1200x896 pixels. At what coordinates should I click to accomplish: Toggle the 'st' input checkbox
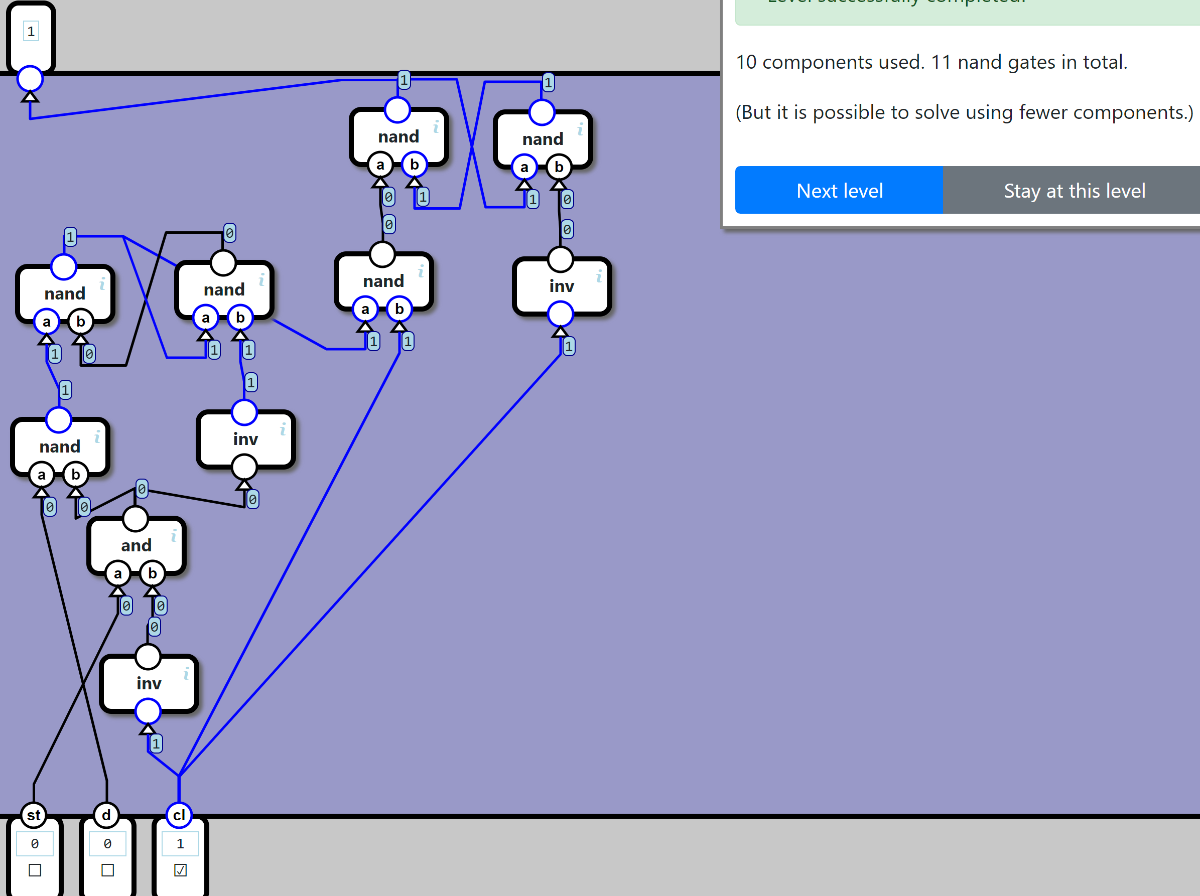pos(35,870)
